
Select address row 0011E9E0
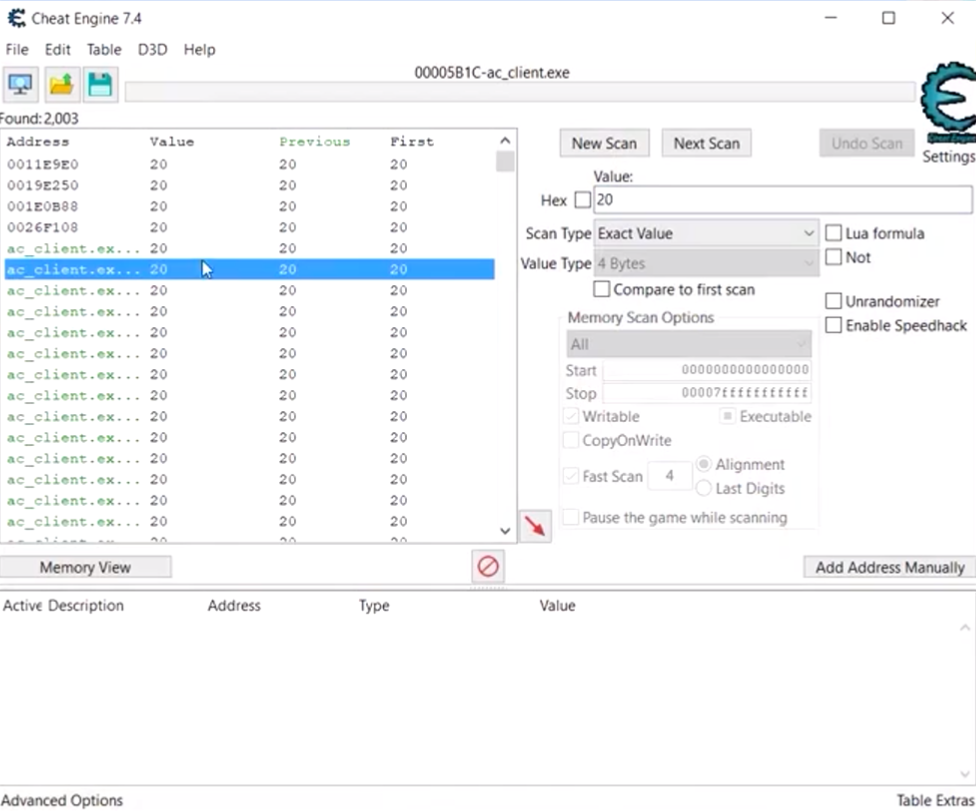pos(43,164)
